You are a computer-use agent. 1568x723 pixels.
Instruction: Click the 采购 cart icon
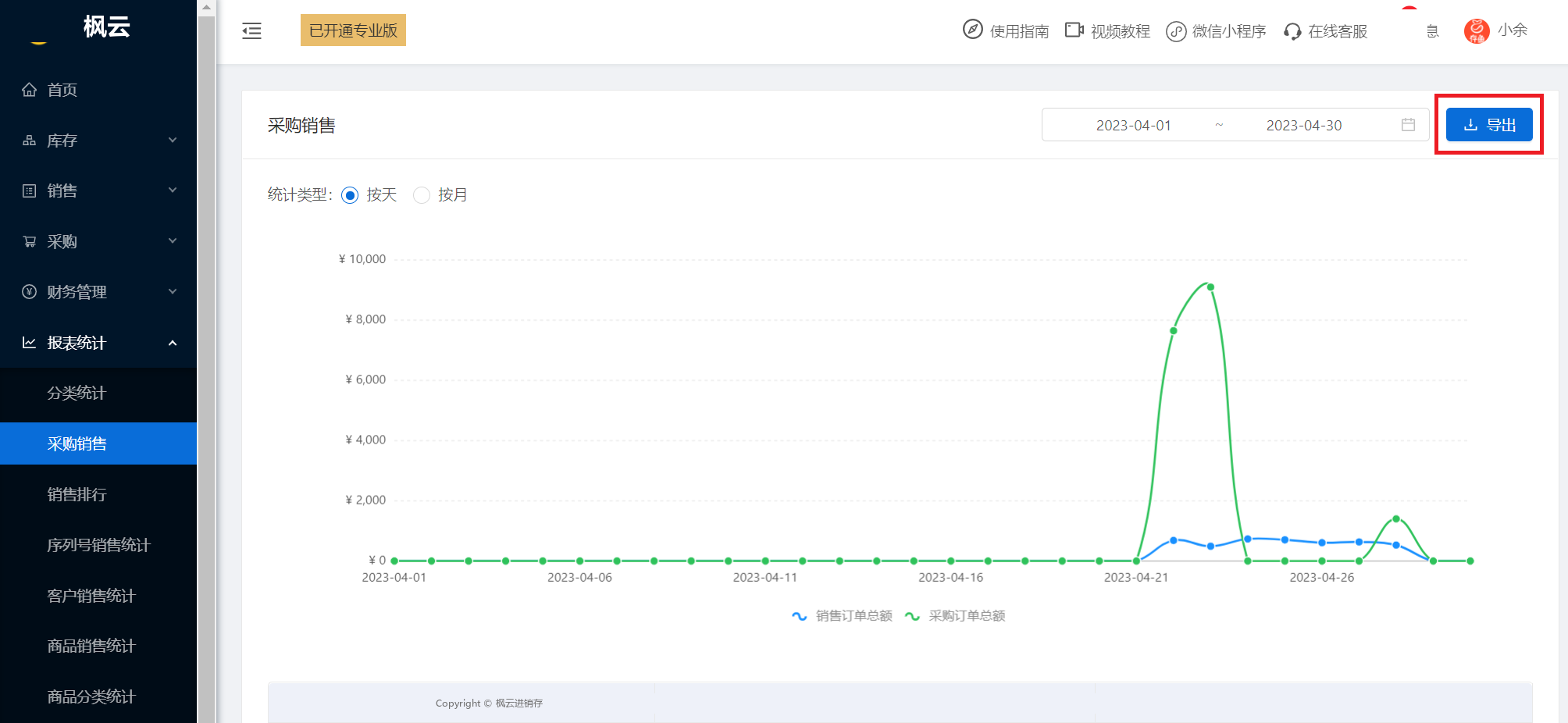(29, 241)
